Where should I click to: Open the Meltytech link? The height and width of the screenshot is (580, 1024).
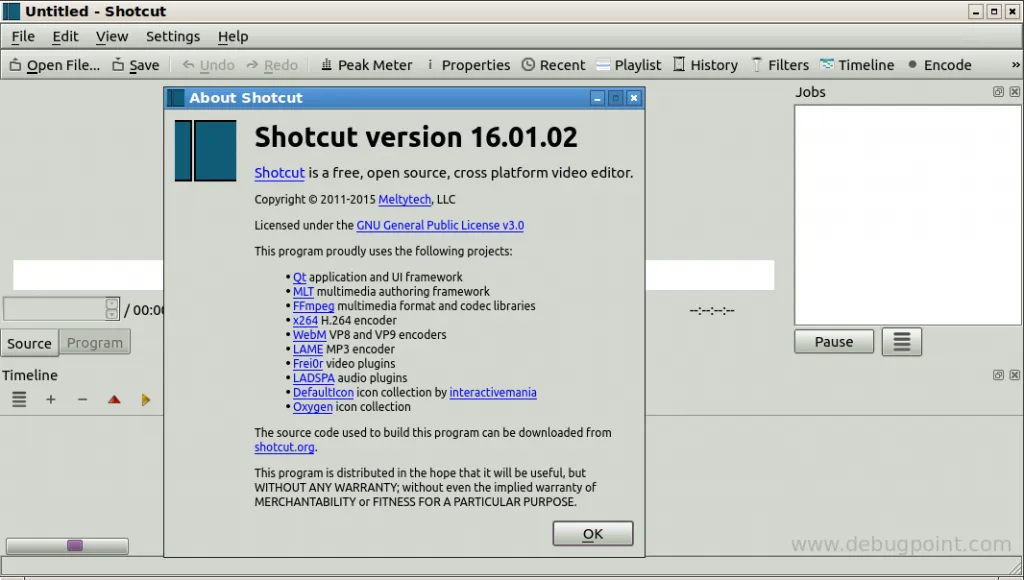coord(405,199)
